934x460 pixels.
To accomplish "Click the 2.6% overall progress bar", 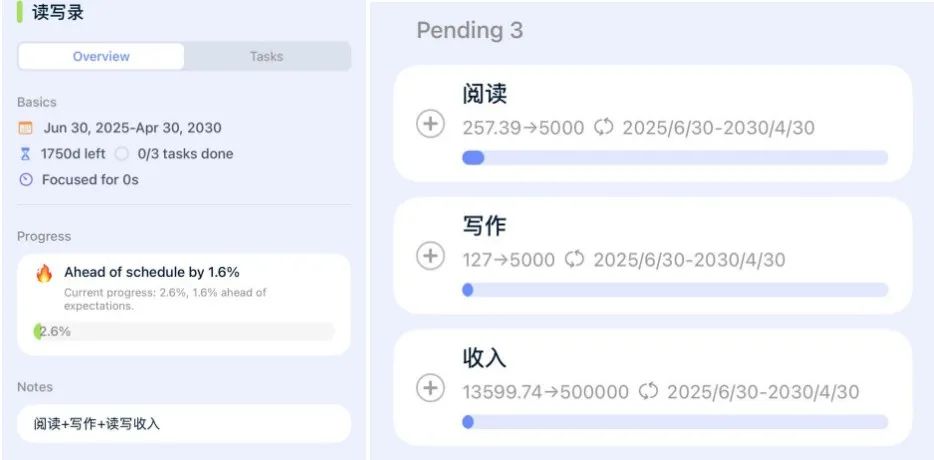I will (184, 331).
